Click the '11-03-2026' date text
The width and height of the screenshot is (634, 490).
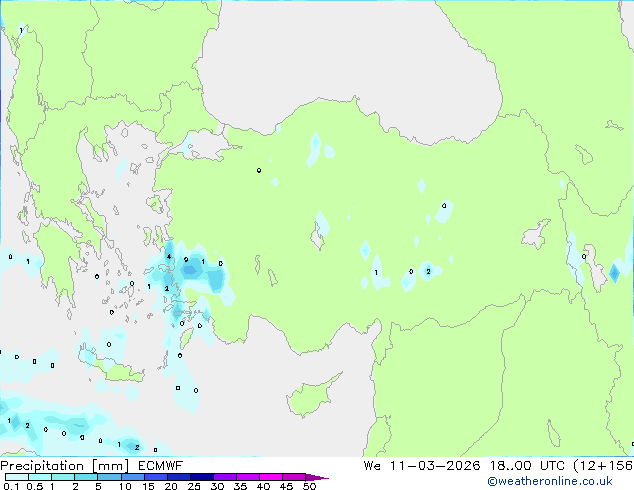435,466
